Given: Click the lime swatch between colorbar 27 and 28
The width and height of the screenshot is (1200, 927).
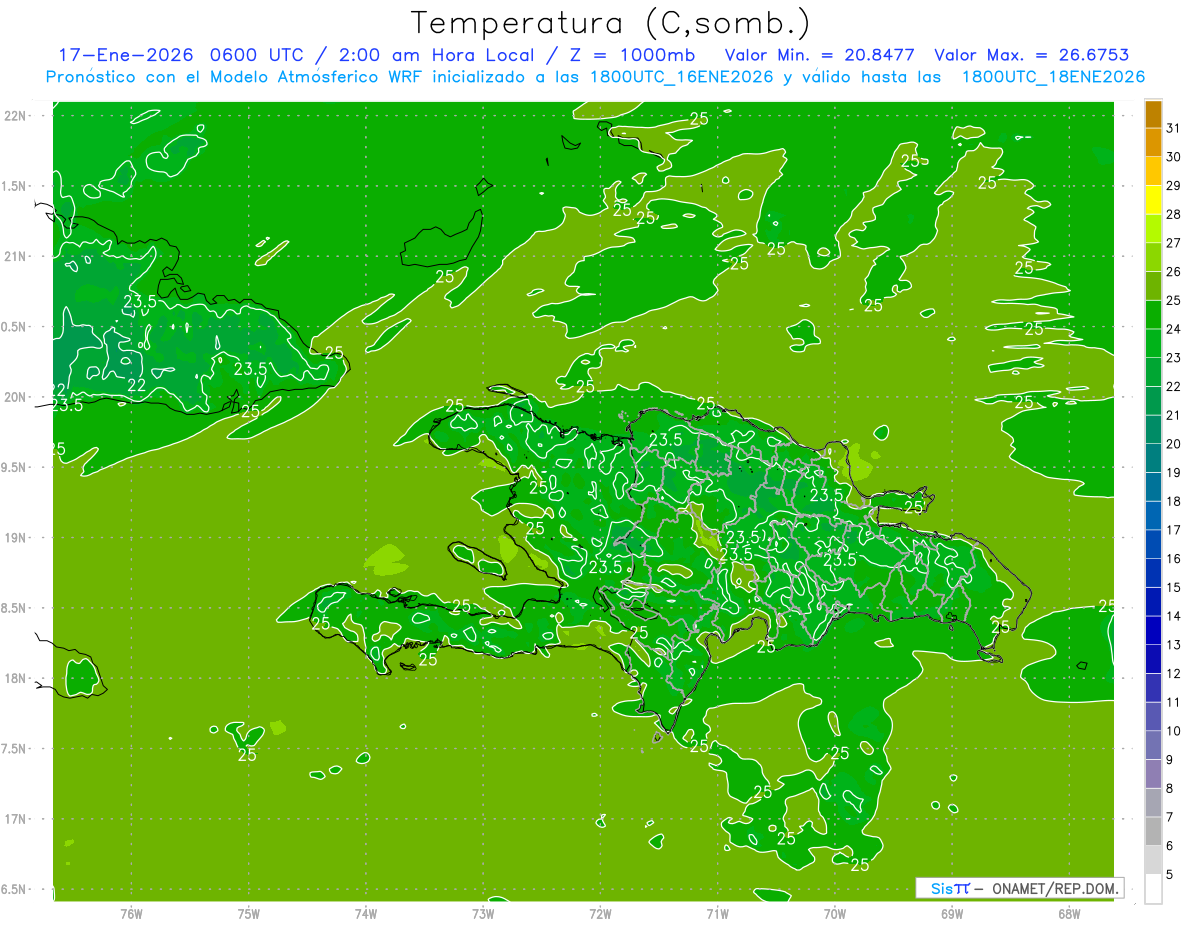Looking at the screenshot, I should [1153, 229].
